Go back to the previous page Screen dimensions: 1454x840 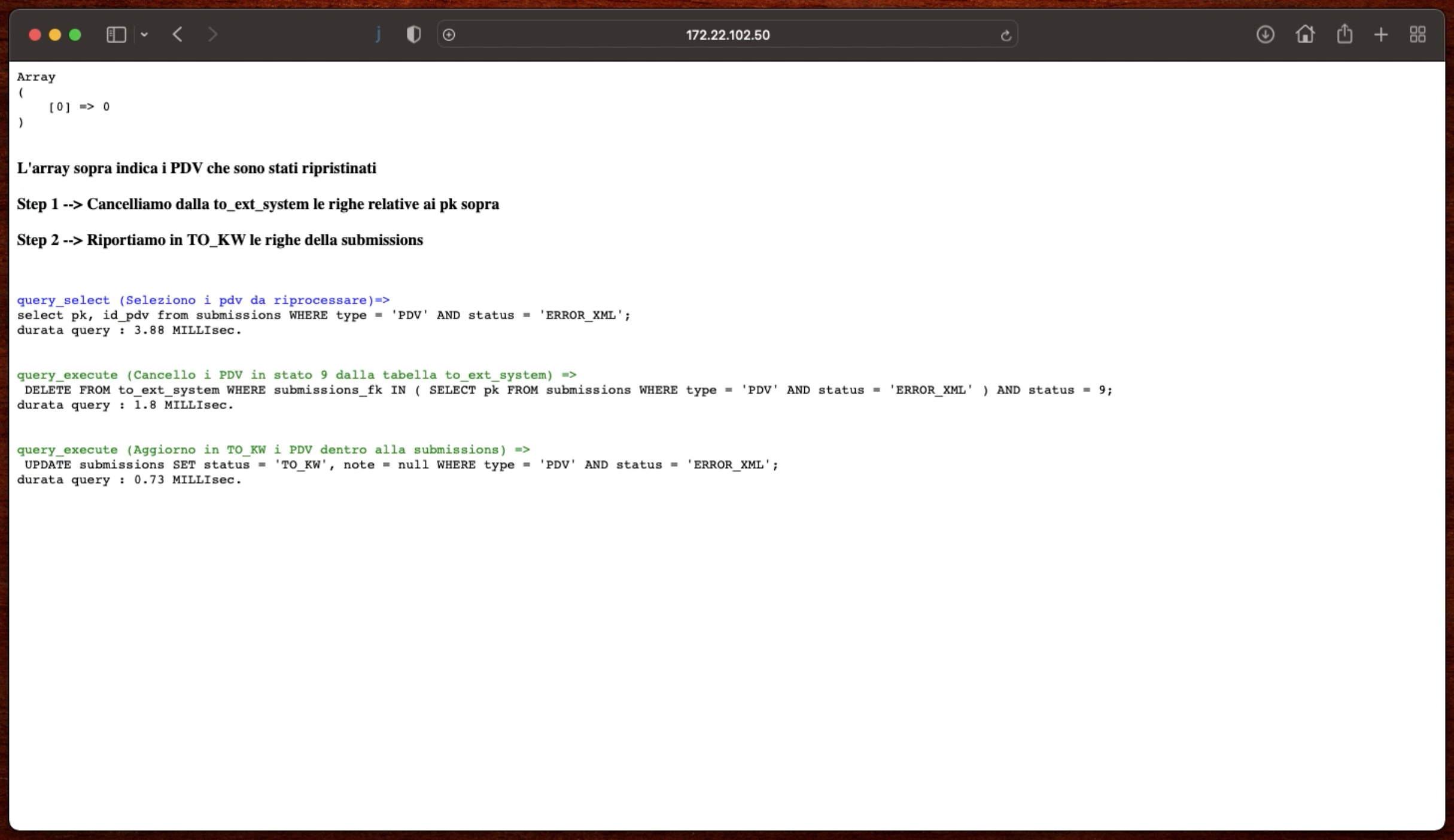click(178, 35)
